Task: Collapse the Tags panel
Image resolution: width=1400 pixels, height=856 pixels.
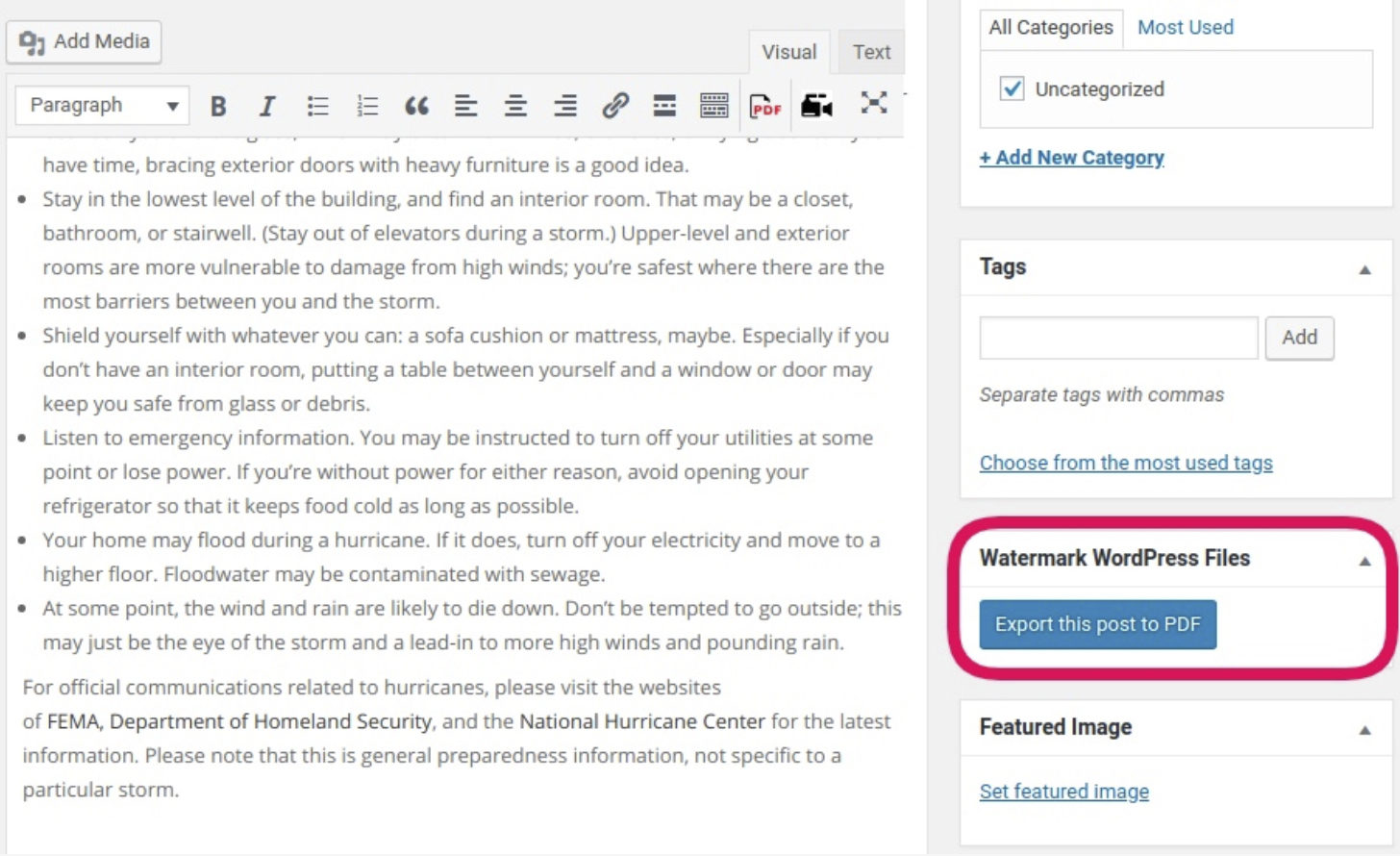Action: (1364, 269)
